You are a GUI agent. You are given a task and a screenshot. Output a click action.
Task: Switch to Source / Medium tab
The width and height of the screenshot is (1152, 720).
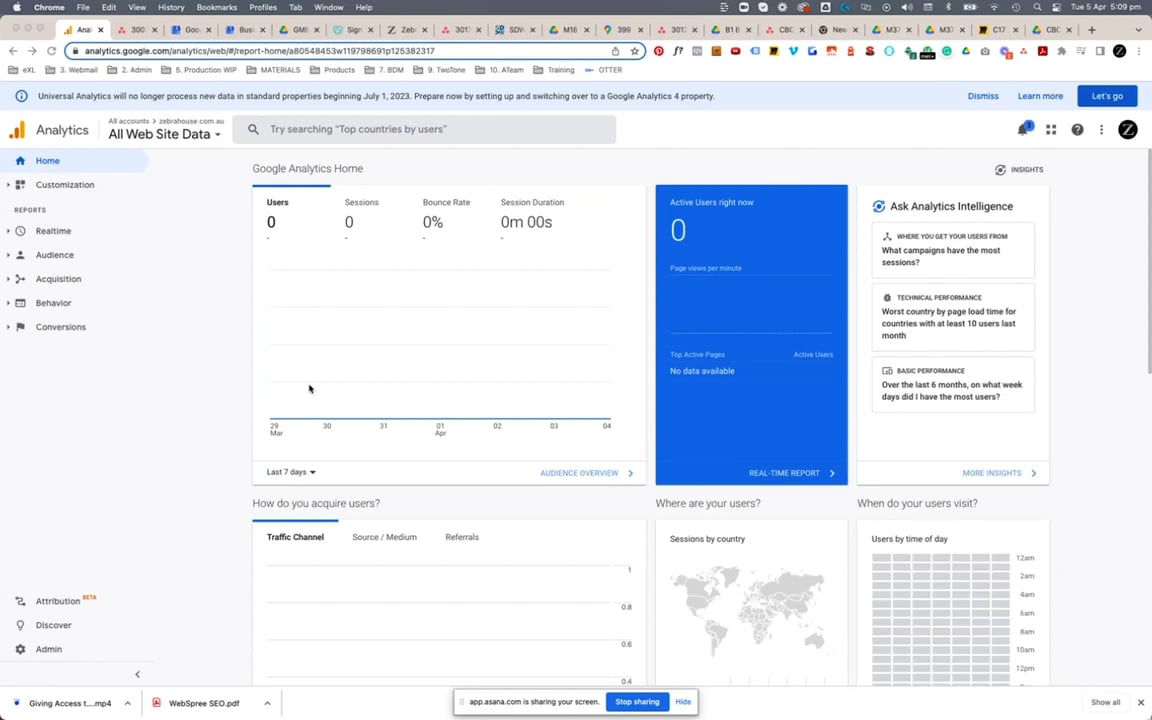click(x=384, y=537)
